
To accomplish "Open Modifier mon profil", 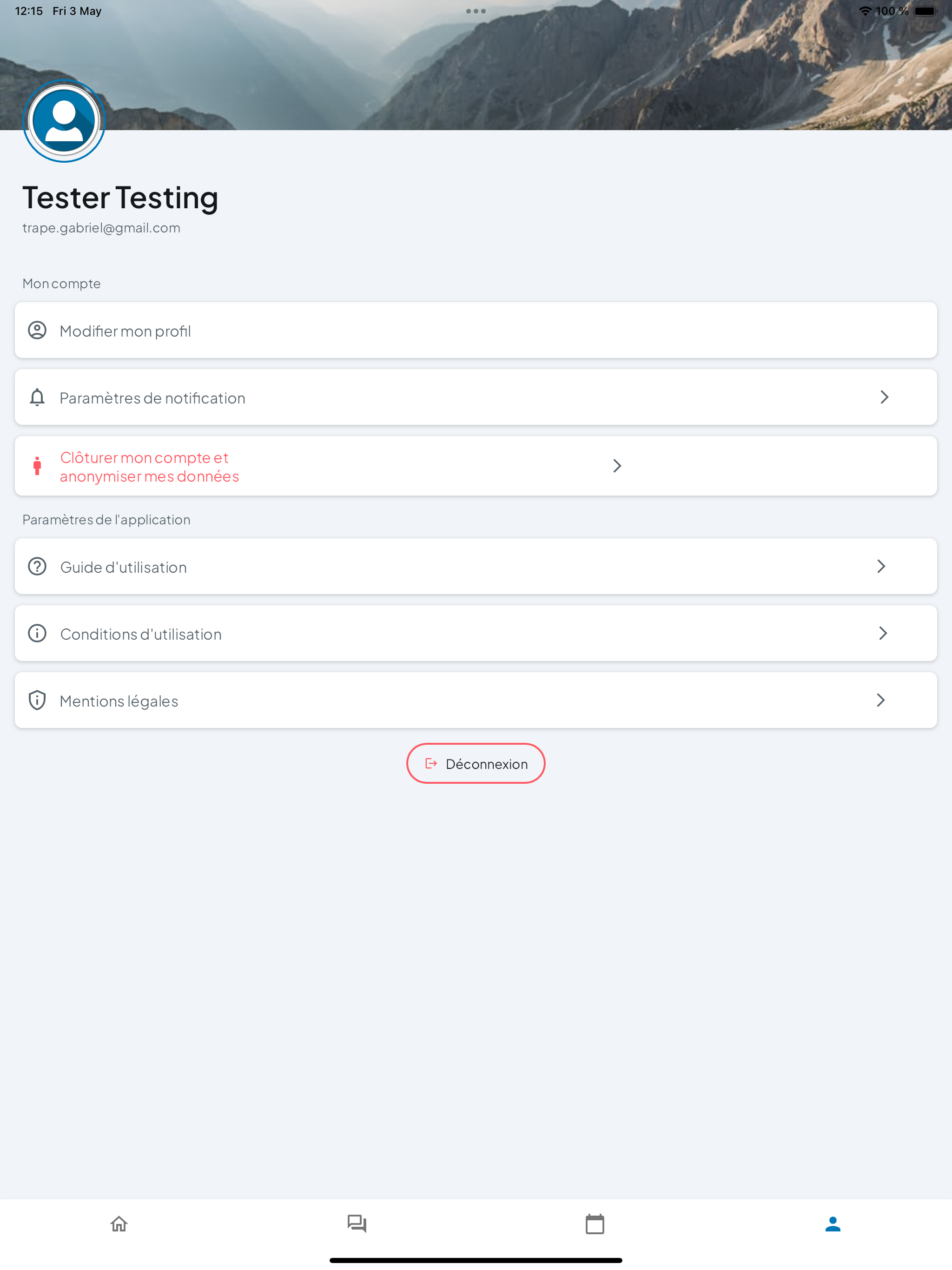I will [x=476, y=331].
